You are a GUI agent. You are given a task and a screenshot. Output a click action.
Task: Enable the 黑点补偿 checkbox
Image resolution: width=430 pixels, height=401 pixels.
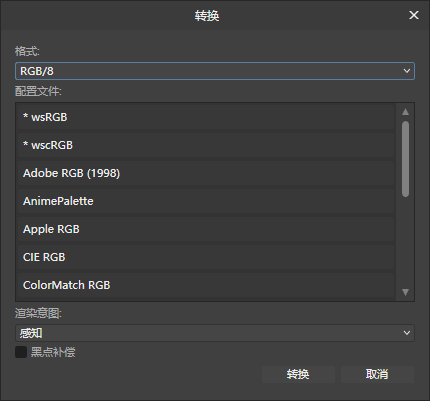pyautogui.click(x=21, y=352)
